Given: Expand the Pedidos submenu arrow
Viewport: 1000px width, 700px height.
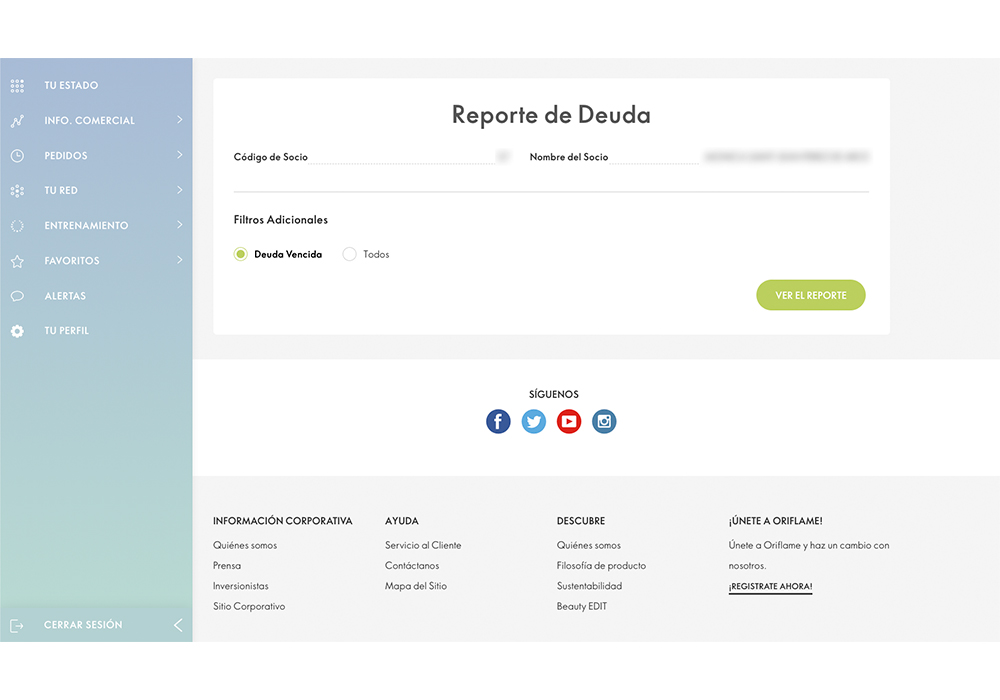Looking at the screenshot, I should 179,155.
